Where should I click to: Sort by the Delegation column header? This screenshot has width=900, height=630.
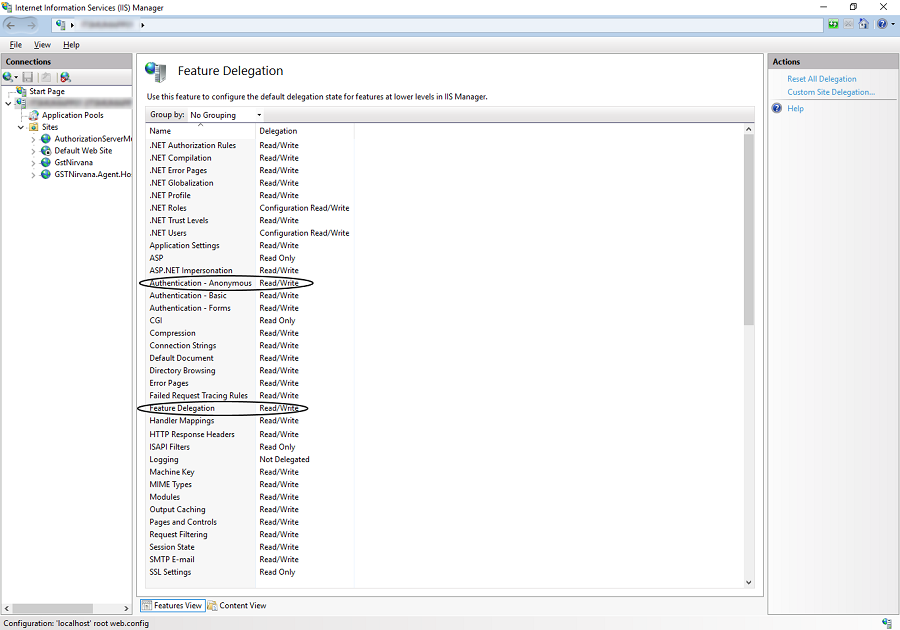point(304,131)
